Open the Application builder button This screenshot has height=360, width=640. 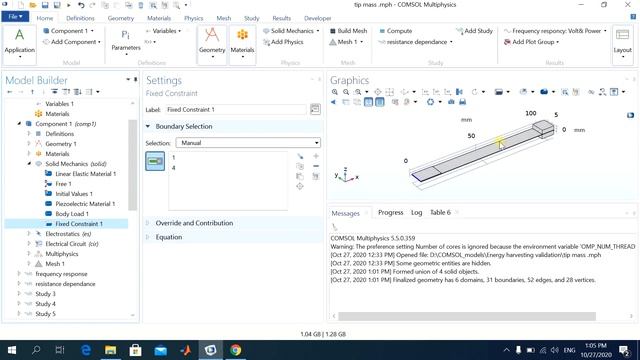click(19, 44)
